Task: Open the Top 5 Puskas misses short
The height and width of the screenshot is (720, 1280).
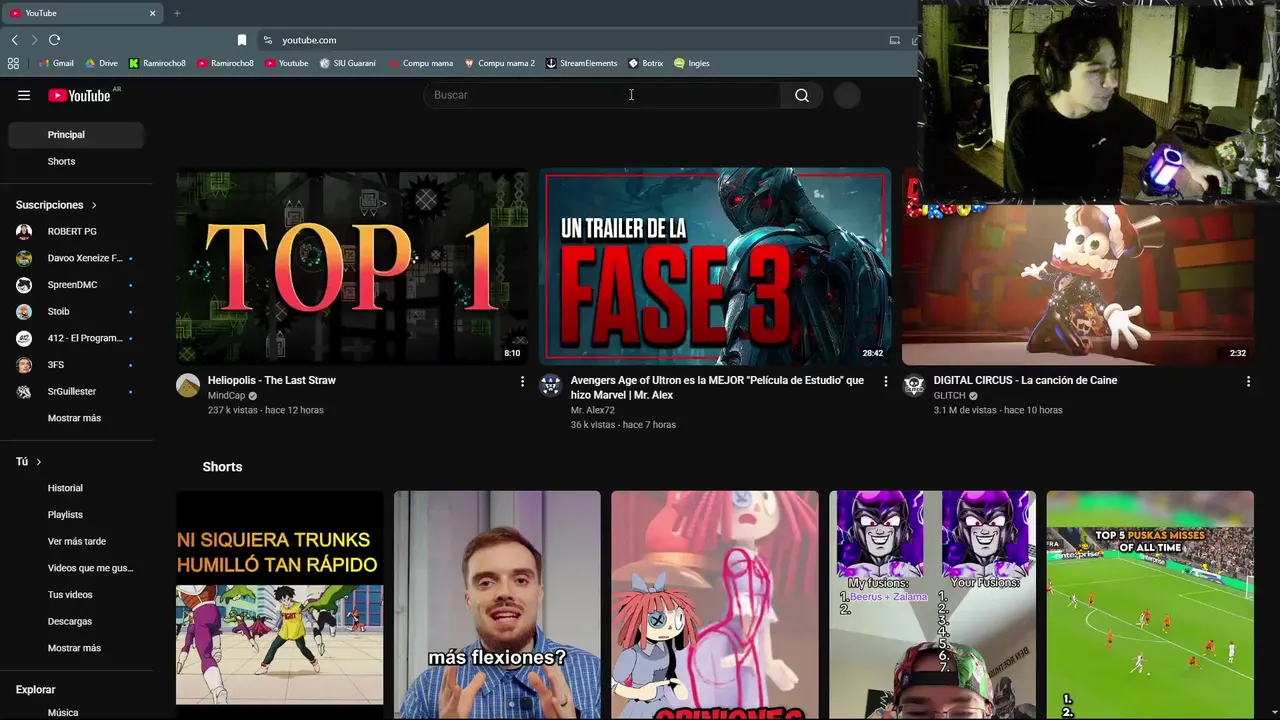Action: [1150, 605]
